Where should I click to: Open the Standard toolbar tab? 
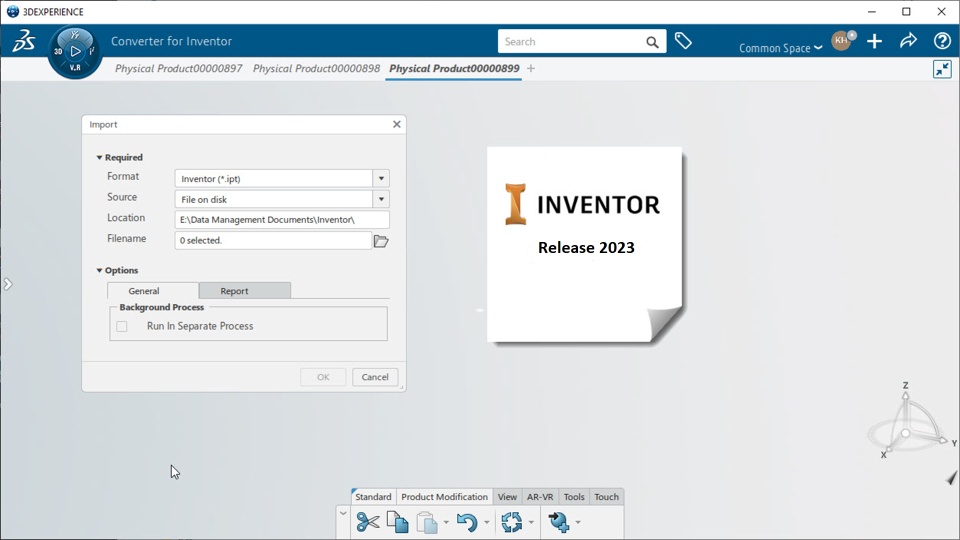coord(373,497)
